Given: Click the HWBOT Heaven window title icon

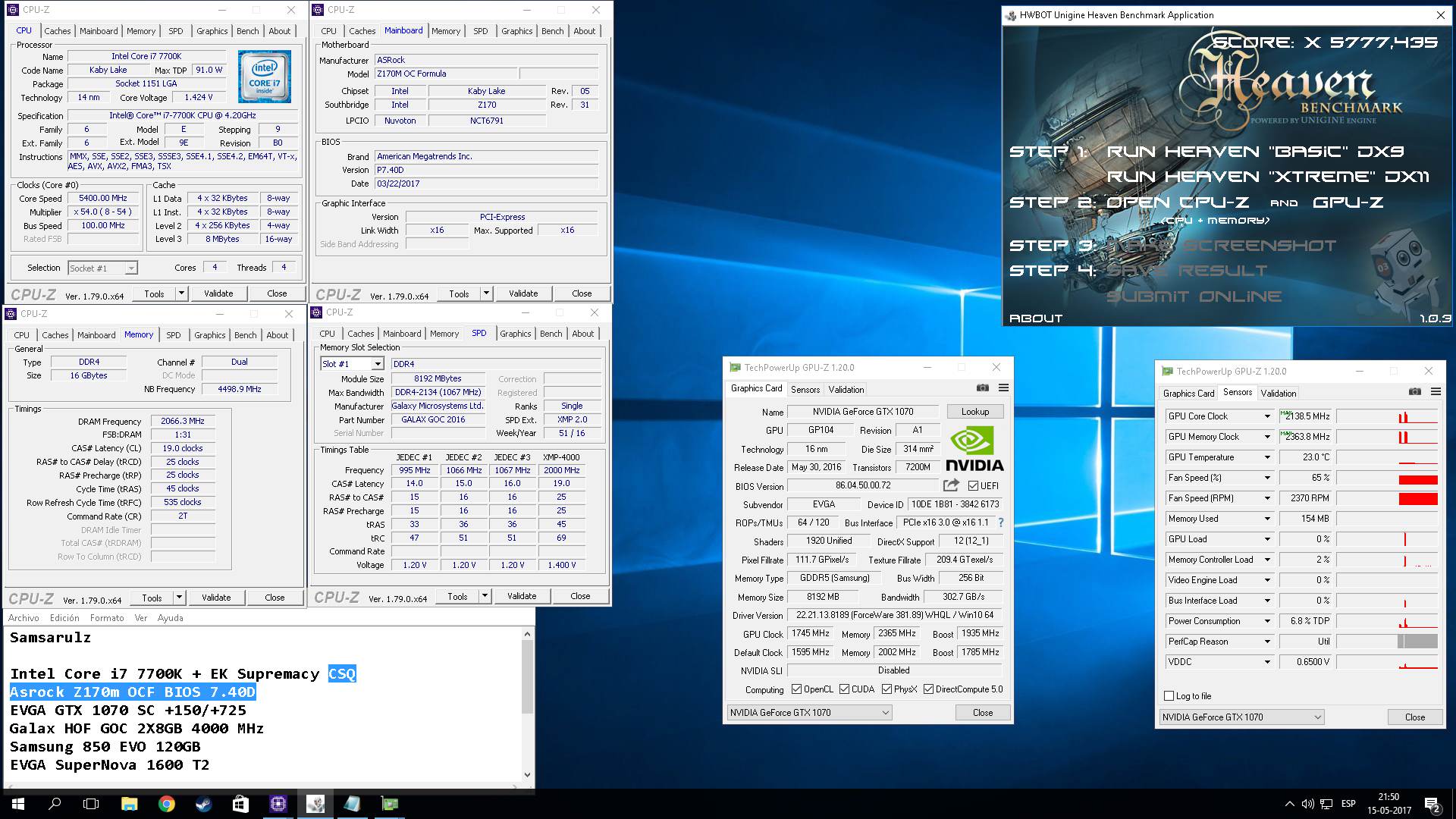Looking at the screenshot, I should [x=1011, y=15].
